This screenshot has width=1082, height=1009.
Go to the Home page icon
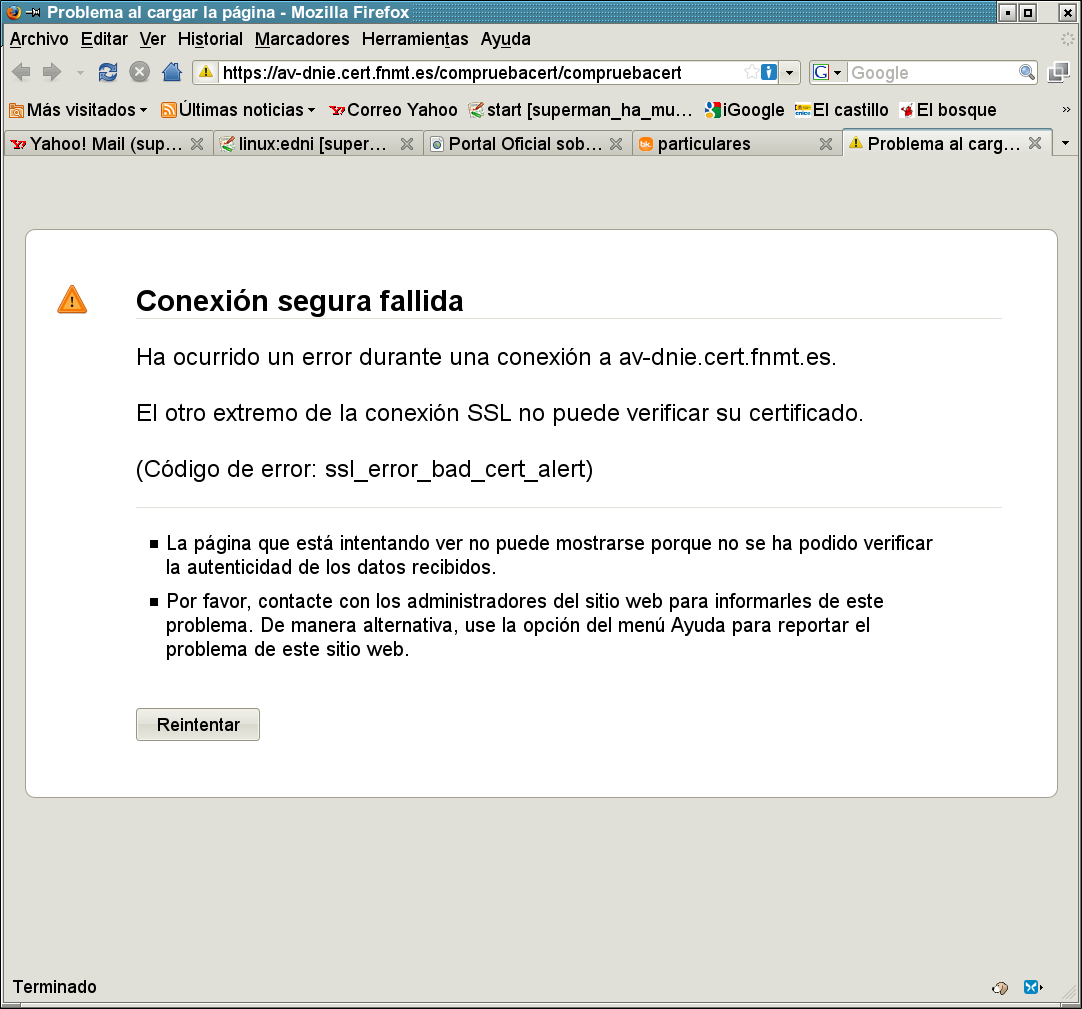pos(172,72)
